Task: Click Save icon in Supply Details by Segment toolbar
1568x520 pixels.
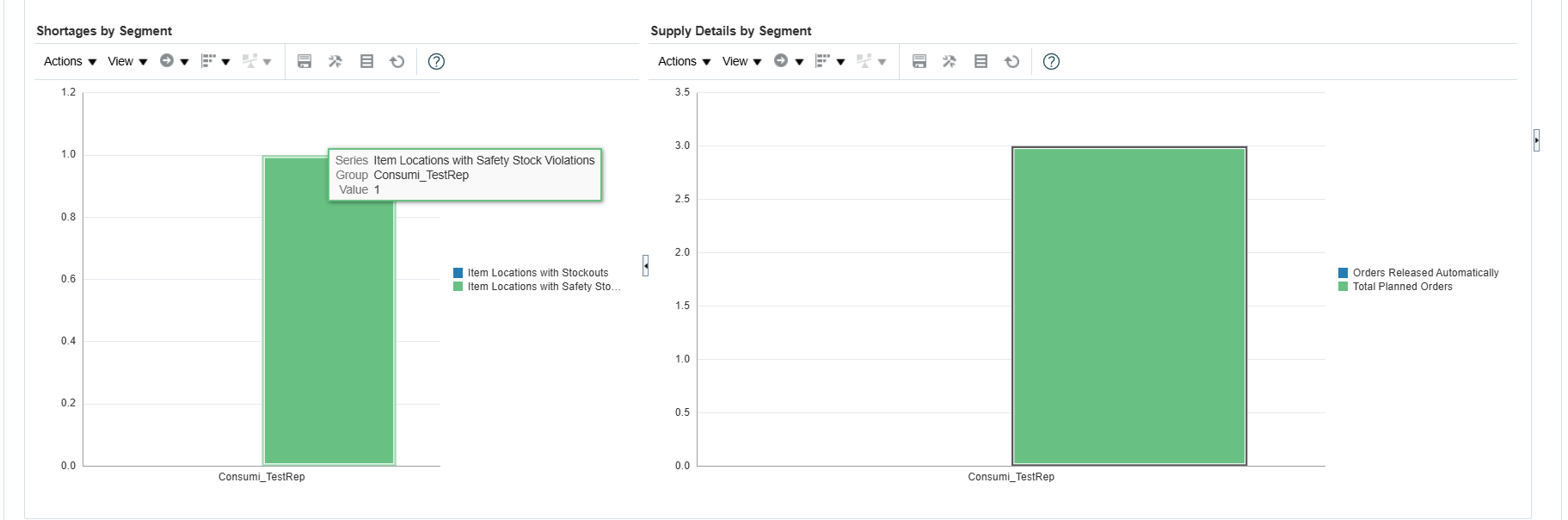Action: (919, 61)
